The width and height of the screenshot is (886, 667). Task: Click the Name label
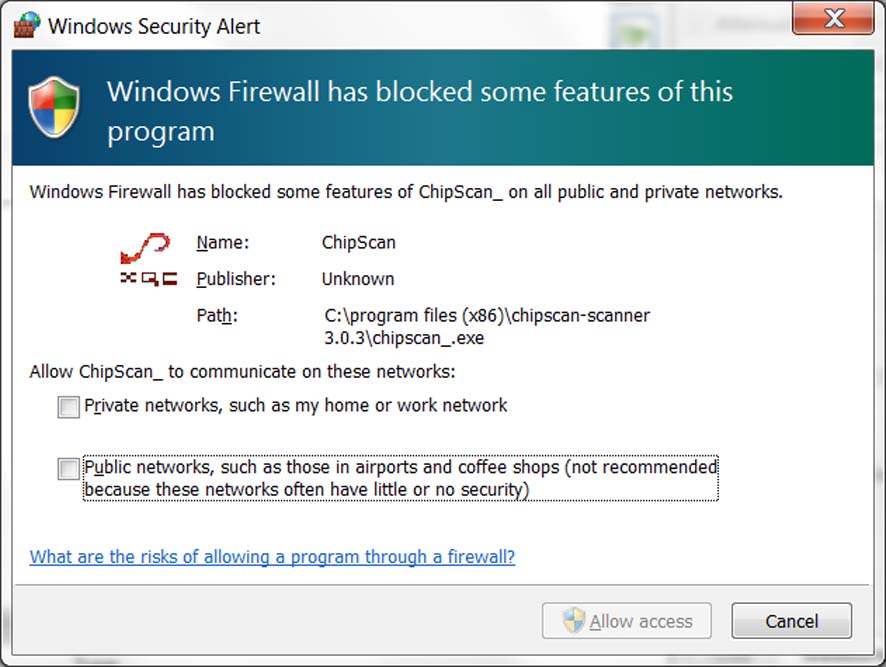point(223,242)
